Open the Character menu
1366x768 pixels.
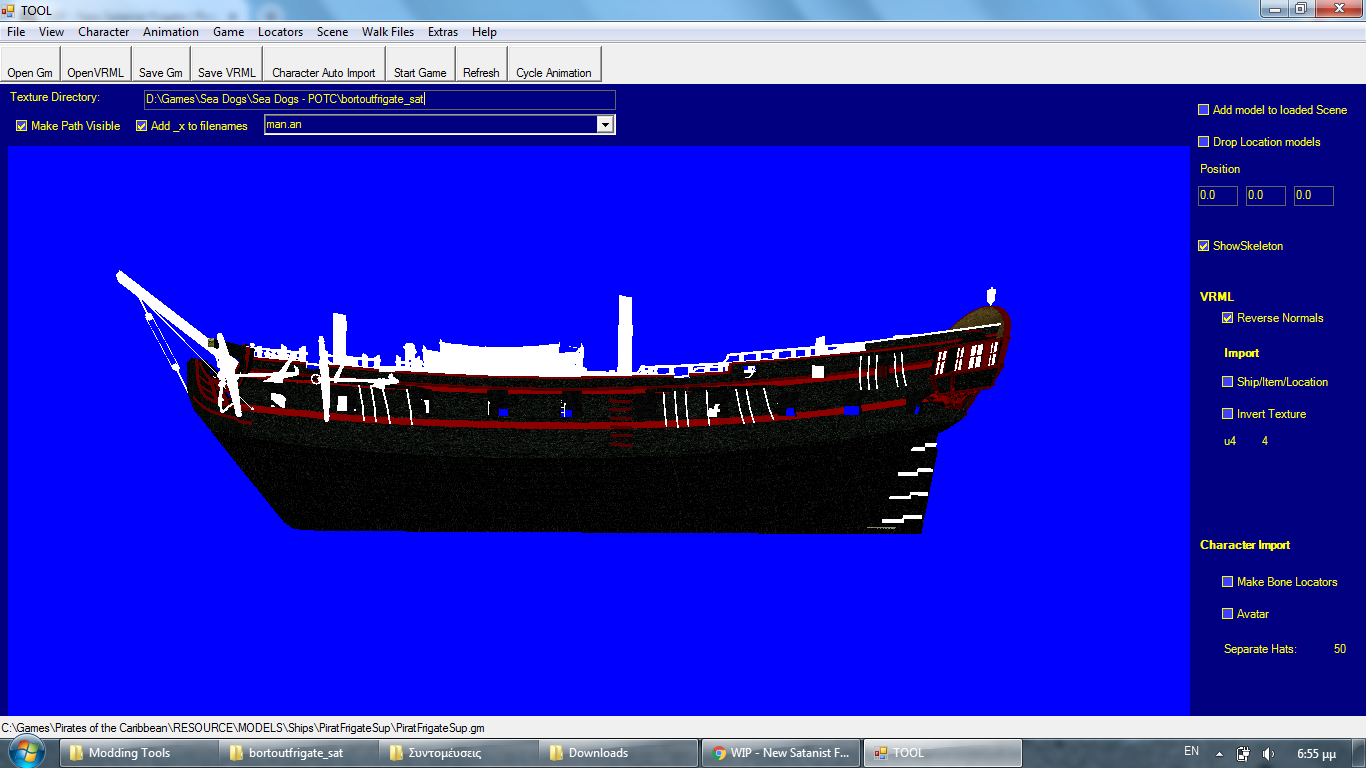pos(104,32)
